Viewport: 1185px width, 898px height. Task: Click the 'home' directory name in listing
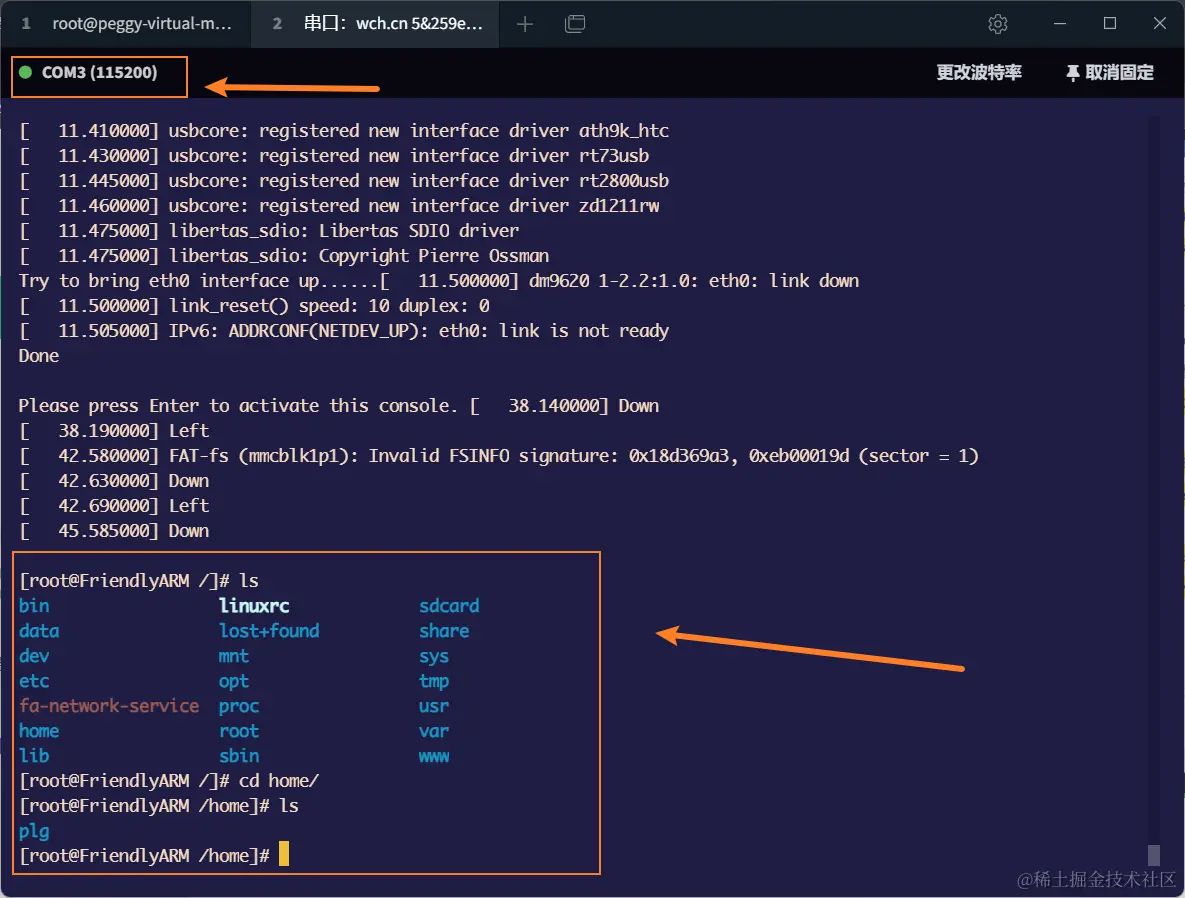(39, 730)
